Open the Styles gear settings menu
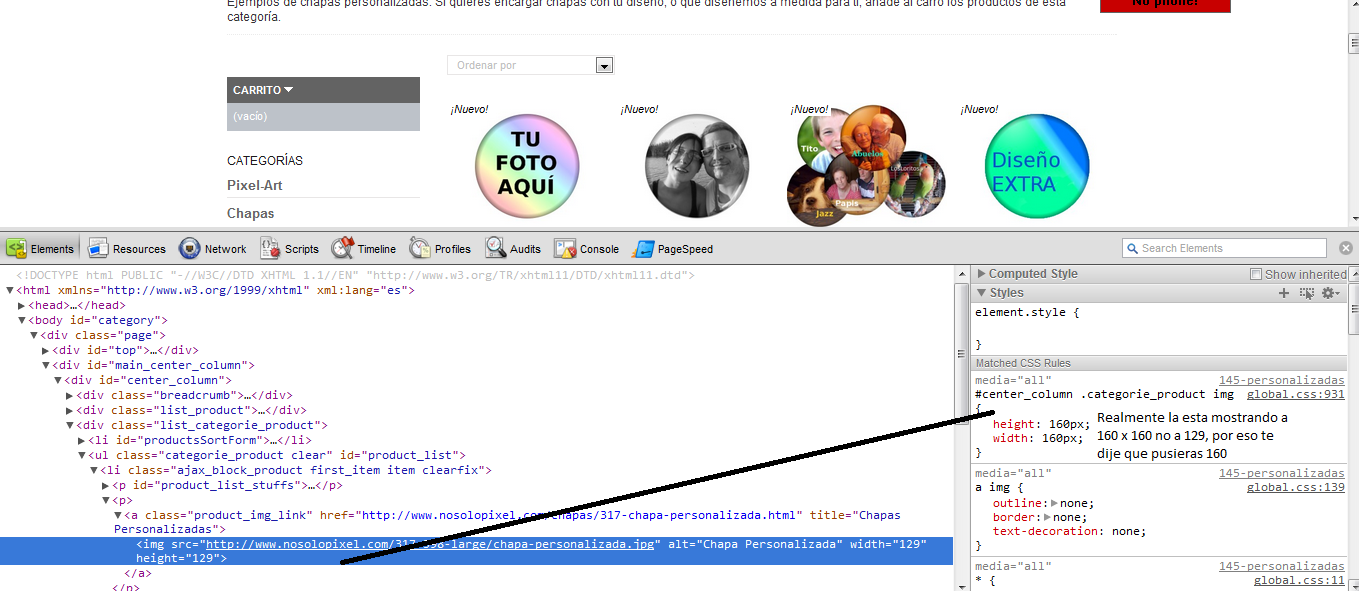This screenshot has height=591, width=1359. [1330, 293]
